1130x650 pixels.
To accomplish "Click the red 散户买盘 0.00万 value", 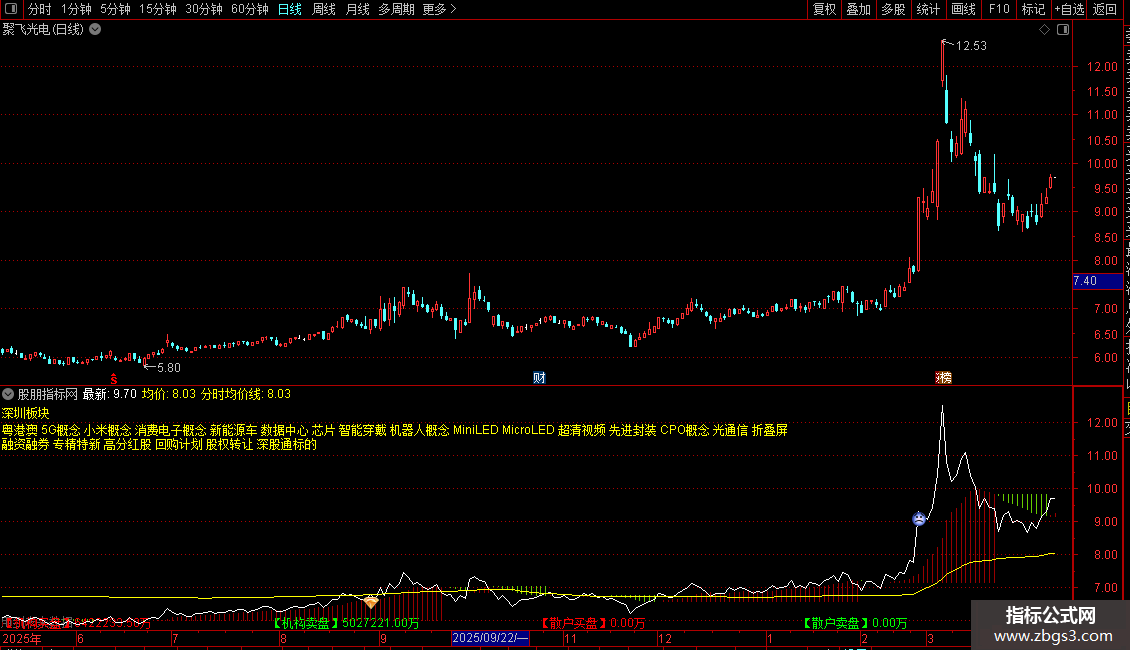I will (x=592, y=623).
